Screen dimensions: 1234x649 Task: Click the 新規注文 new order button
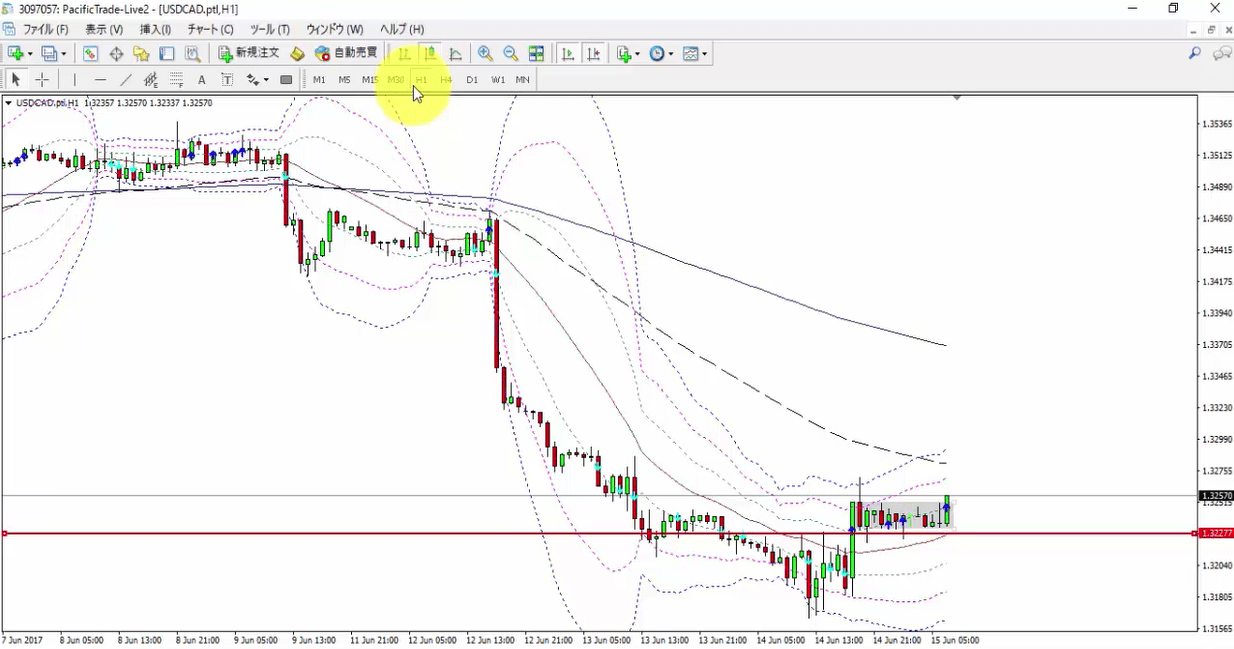click(250, 53)
